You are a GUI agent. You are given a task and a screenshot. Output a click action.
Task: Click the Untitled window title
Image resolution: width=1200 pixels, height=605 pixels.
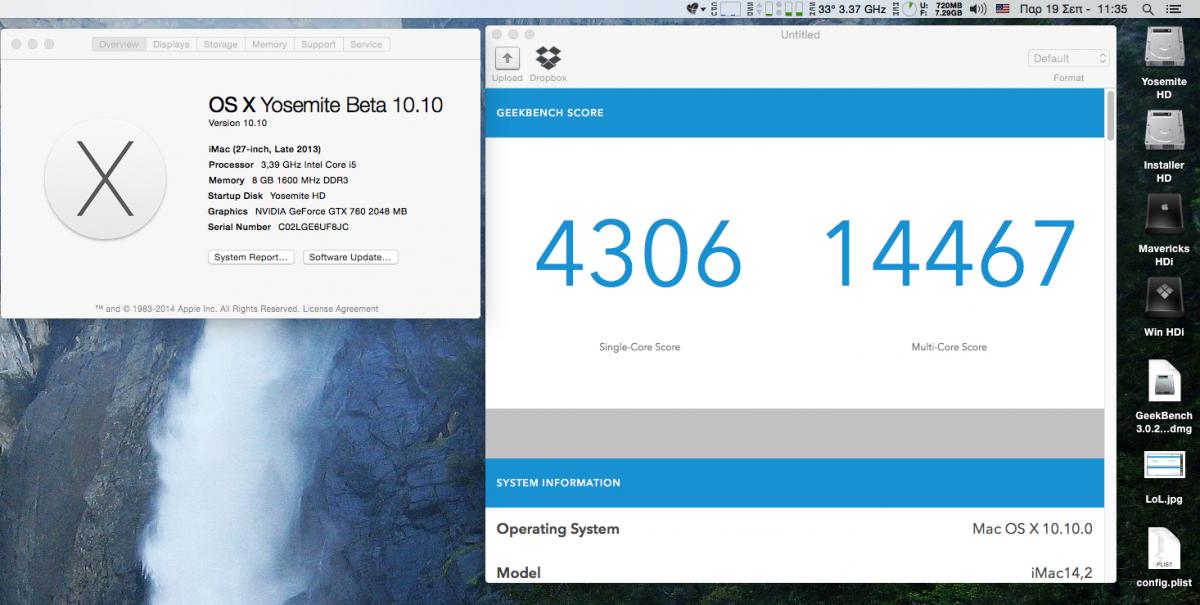tap(800, 35)
